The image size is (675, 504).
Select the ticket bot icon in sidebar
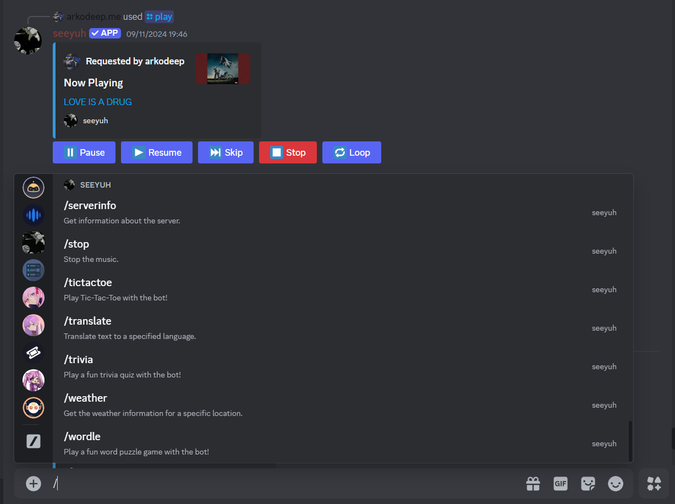click(33, 353)
